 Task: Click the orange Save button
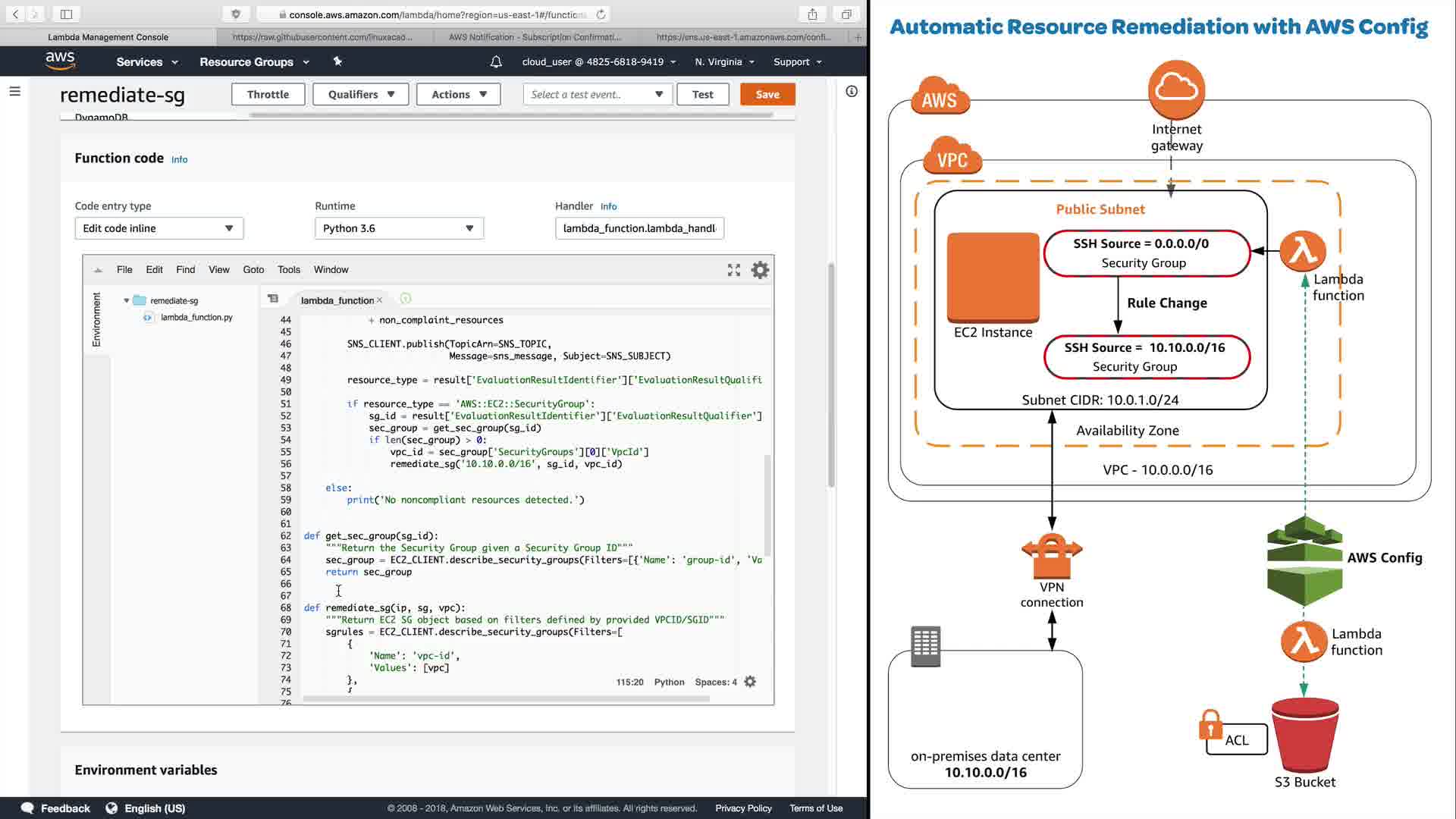pos(767,95)
